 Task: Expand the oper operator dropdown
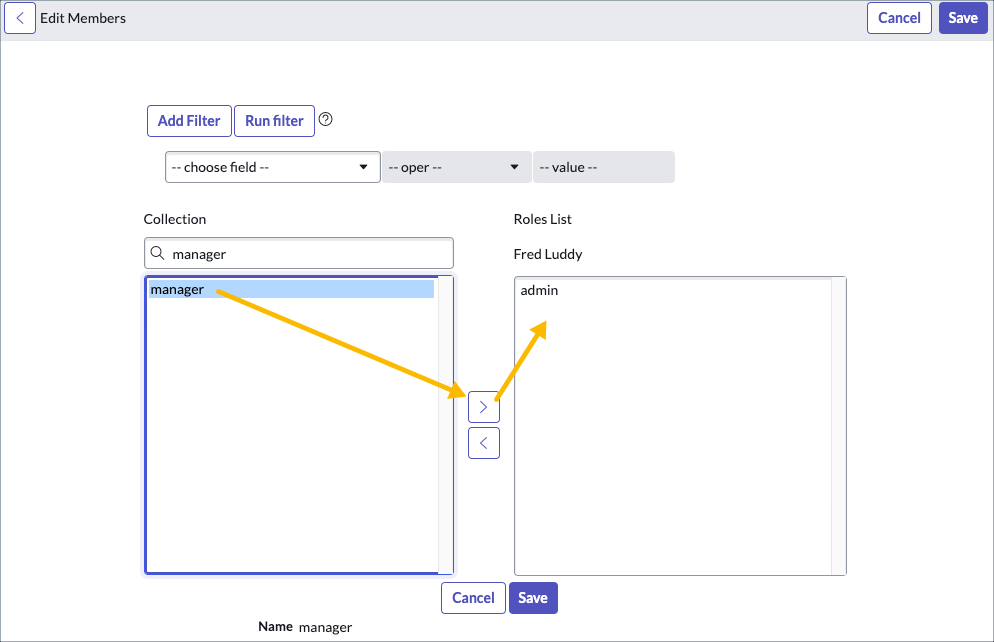pos(456,167)
